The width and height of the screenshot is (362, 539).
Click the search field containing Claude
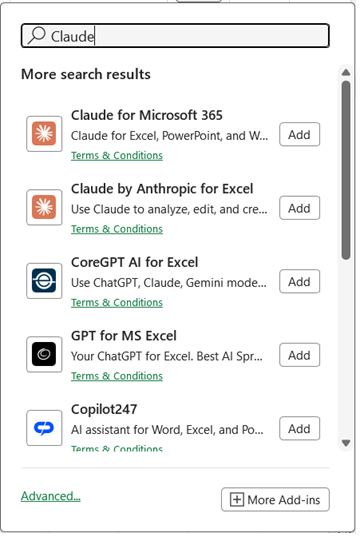pos(175,35)
